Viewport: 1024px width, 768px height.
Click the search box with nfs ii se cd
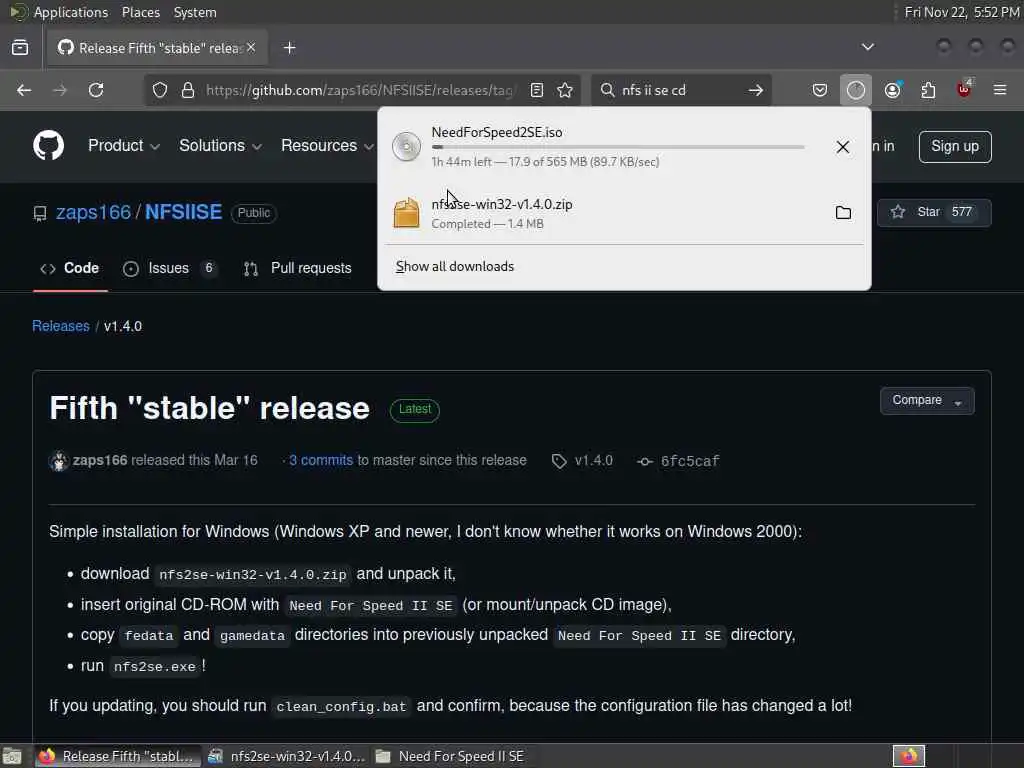[x=679, y=90]
